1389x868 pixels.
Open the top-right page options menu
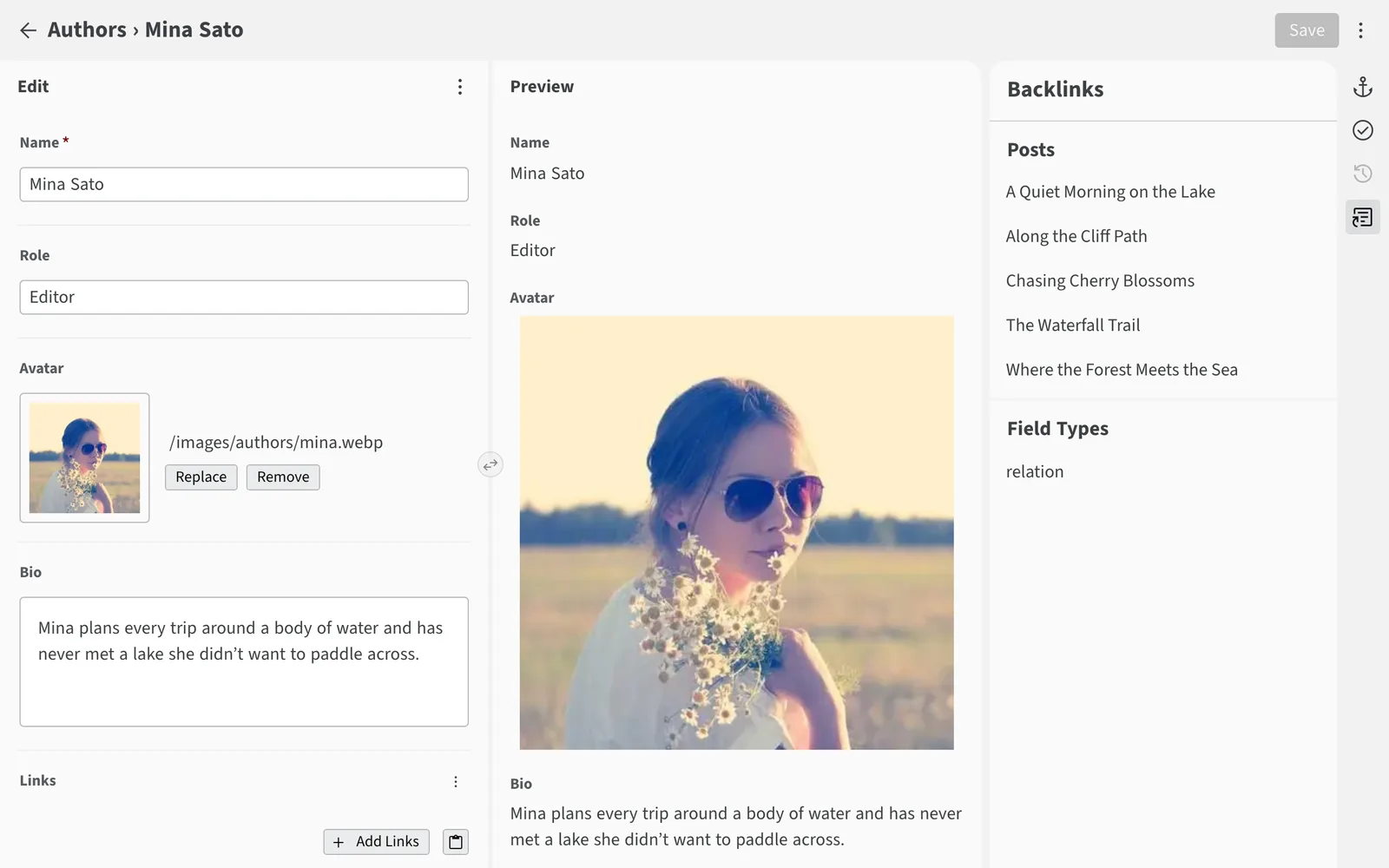point(1360,30)
